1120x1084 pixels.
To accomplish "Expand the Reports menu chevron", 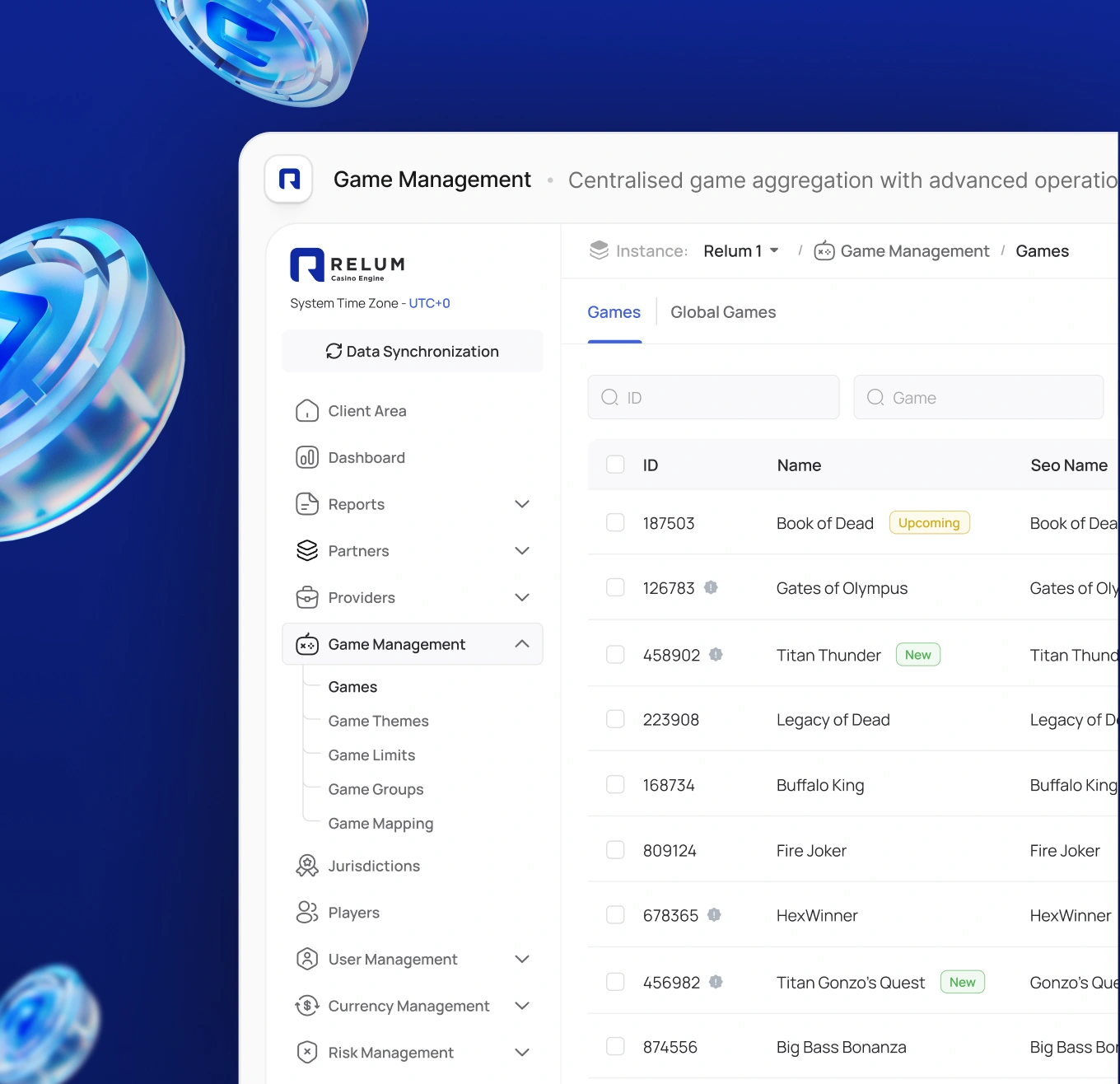I will point(522,504).
